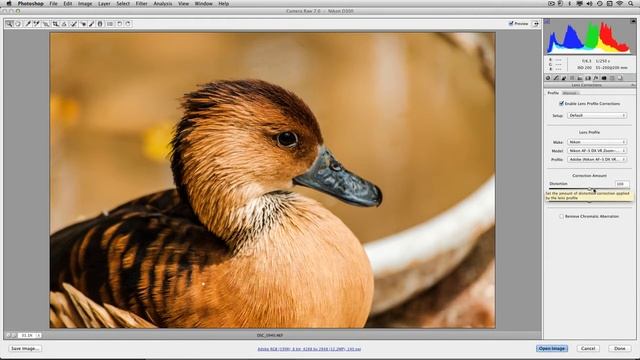The height and width of the screenshot is (360, 640).
Task: Open the Setup dropdown set to Default
Action: tap(597, 116)
